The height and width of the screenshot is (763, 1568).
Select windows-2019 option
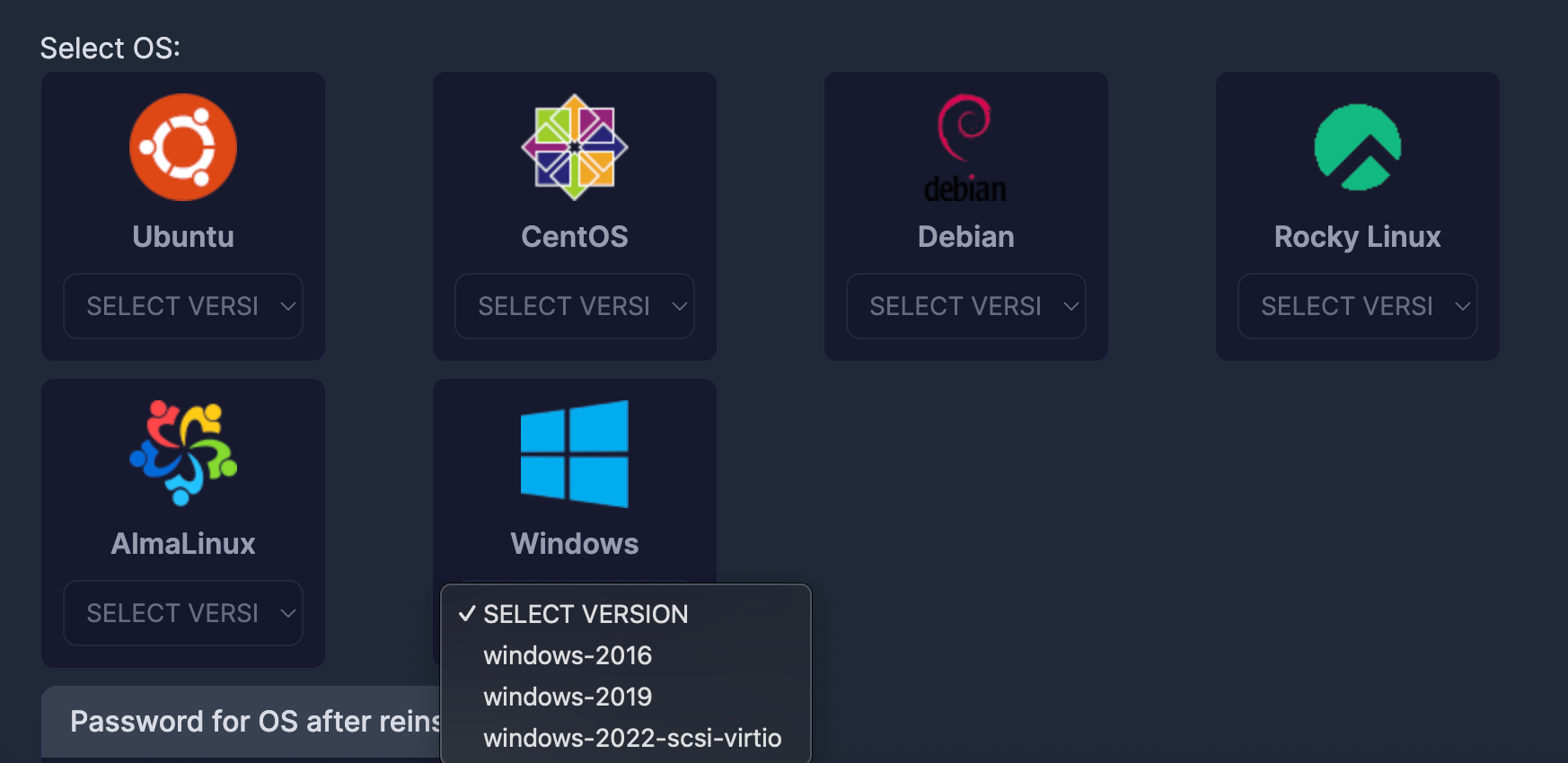tap(568, 697)
